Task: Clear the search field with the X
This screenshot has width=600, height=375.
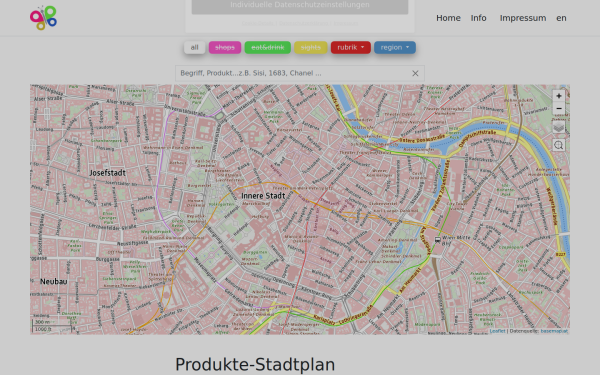Action: (415, 73)
